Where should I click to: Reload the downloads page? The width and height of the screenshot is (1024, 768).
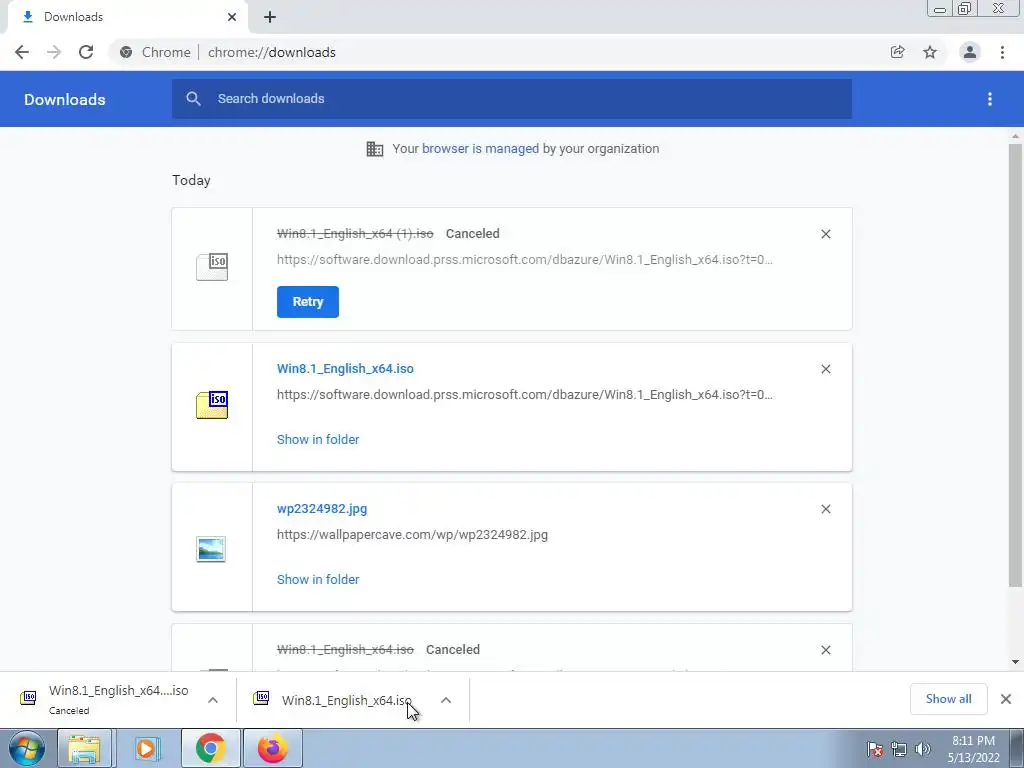86,52
